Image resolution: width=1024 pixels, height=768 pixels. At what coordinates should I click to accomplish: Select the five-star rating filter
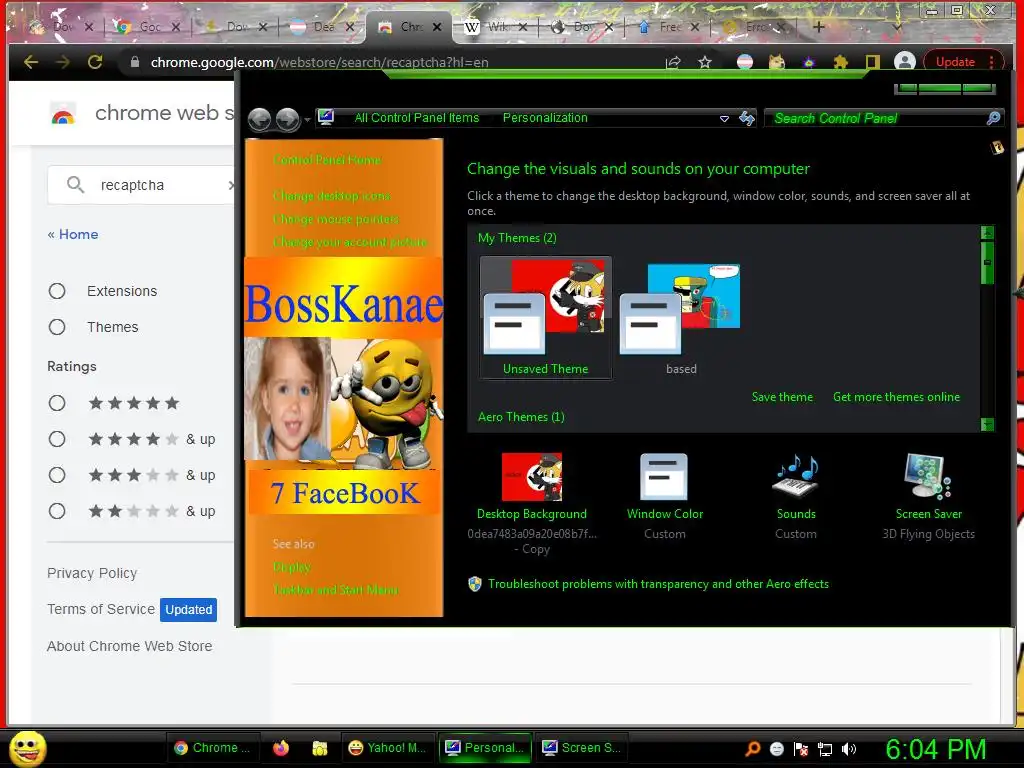[x=57, y=403]
